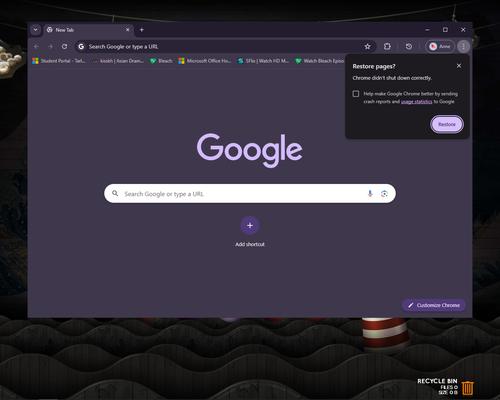Open the Bleach bookmark

(161, 61)
